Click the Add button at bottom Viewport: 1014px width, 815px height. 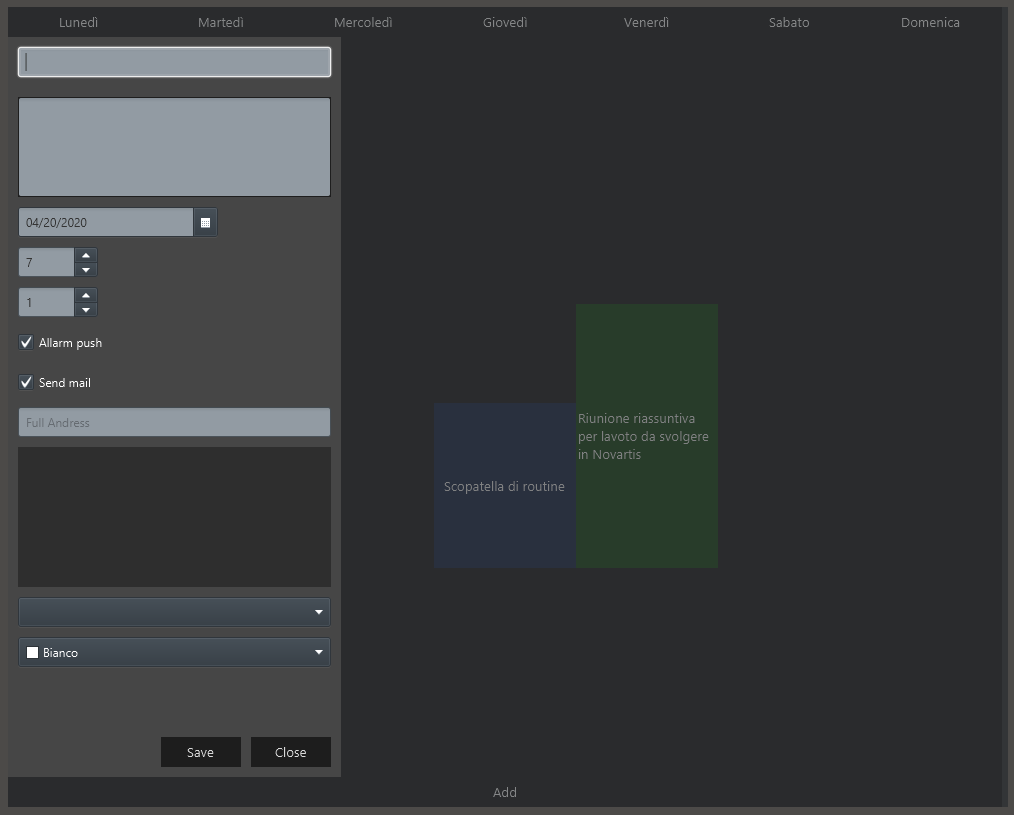click(x=504, y=792)
